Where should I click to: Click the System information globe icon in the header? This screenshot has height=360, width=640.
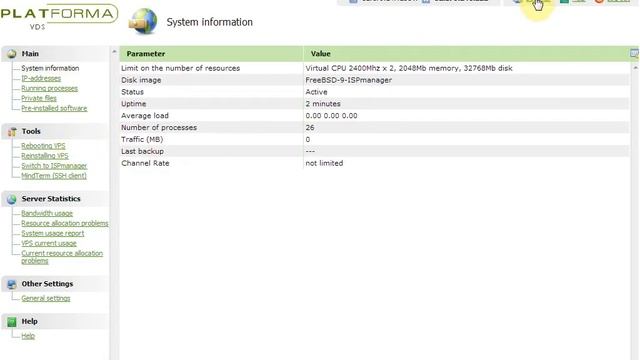pyautogui.click(x=143, y=21)
